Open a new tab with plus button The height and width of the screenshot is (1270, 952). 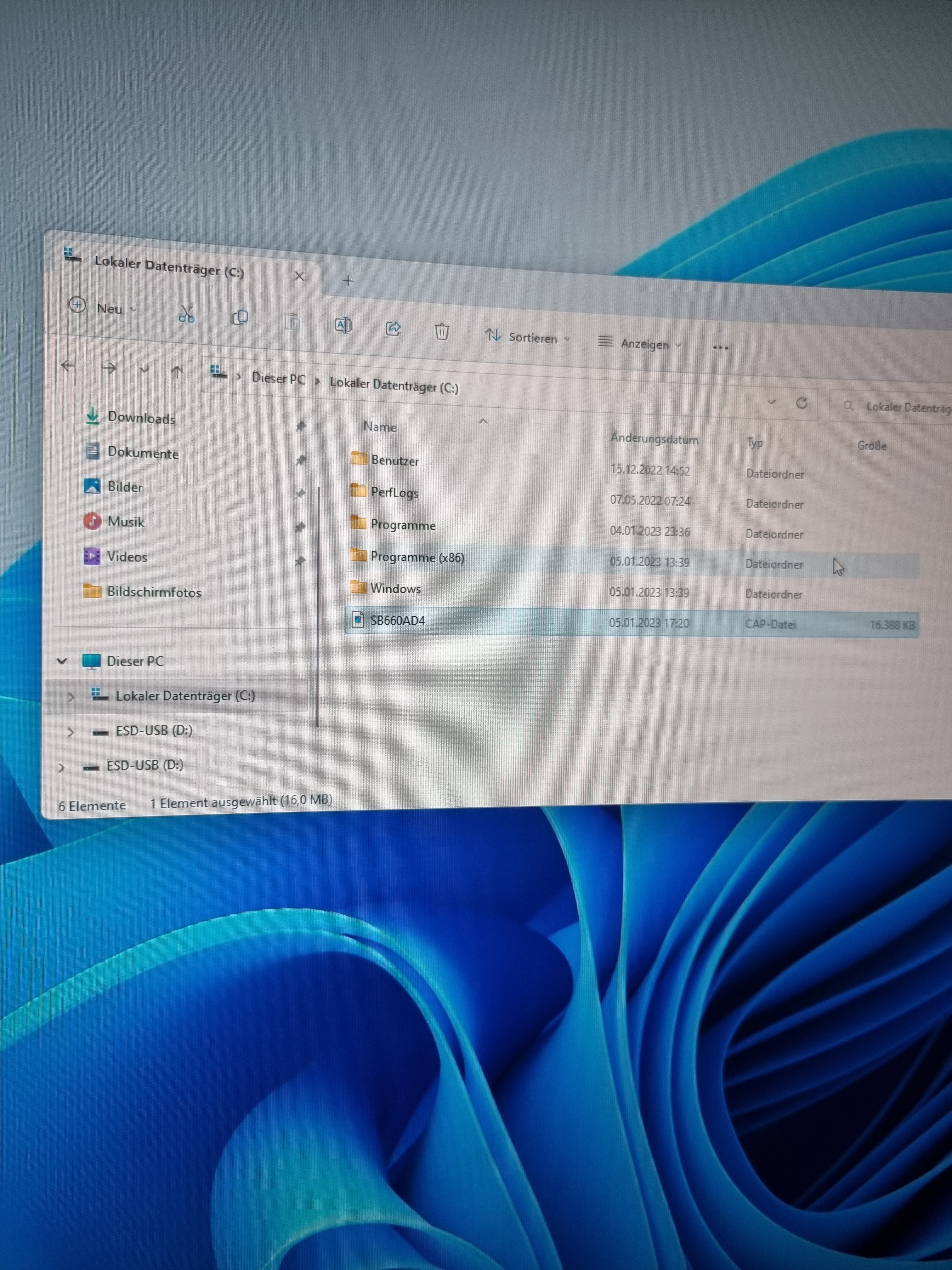click(x=348, y=281)
